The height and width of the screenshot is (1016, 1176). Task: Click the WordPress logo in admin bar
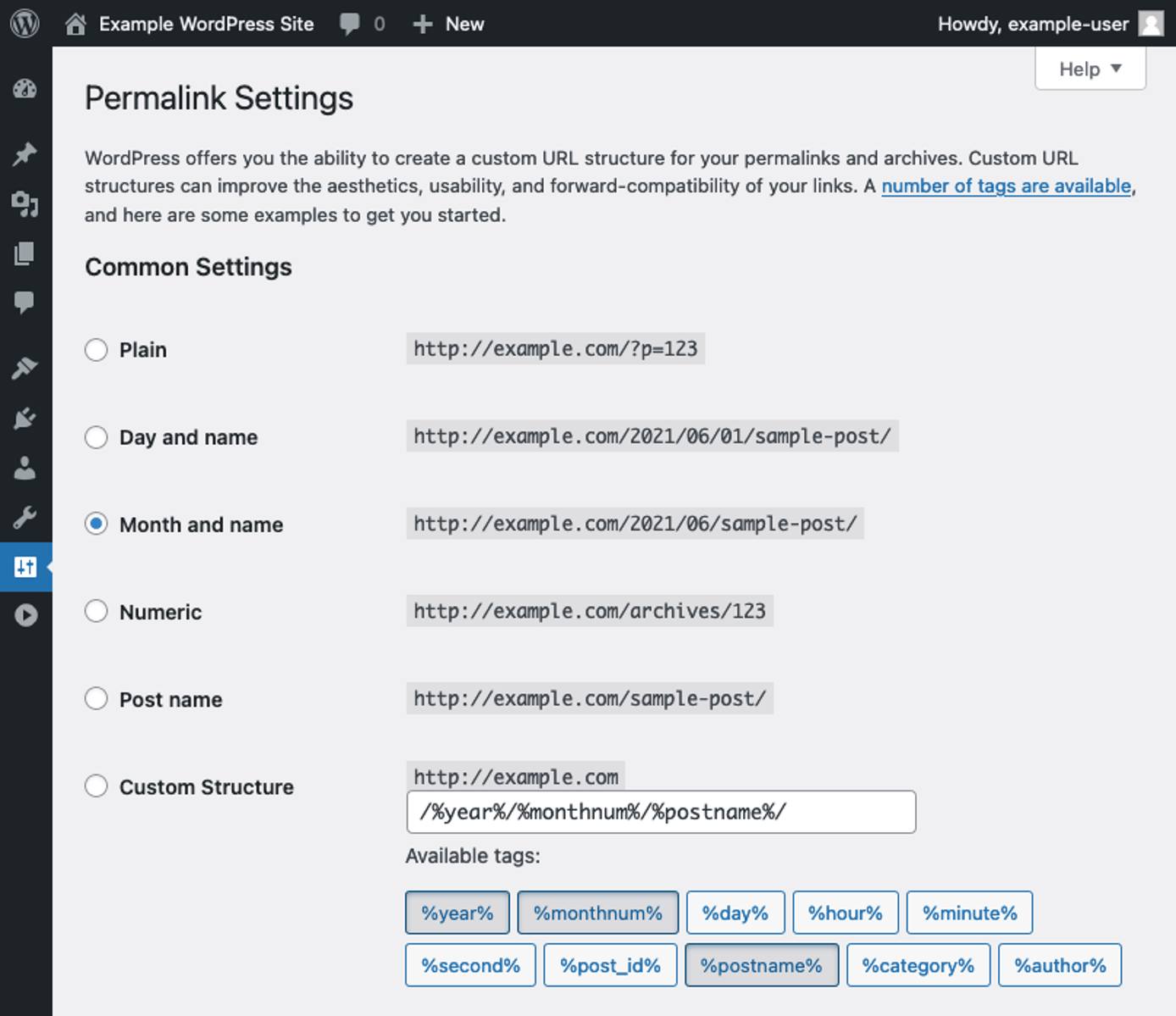tap(25, 23)
